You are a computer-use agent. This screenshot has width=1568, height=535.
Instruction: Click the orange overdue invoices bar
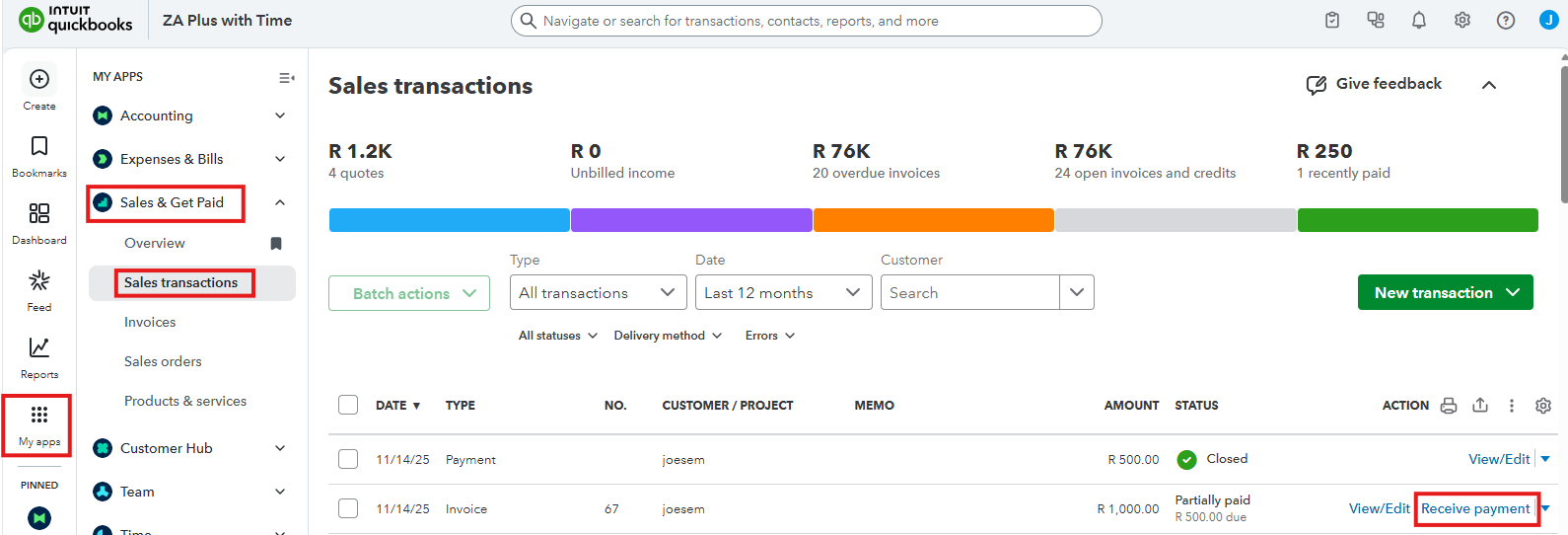click(x=933, y=220)
